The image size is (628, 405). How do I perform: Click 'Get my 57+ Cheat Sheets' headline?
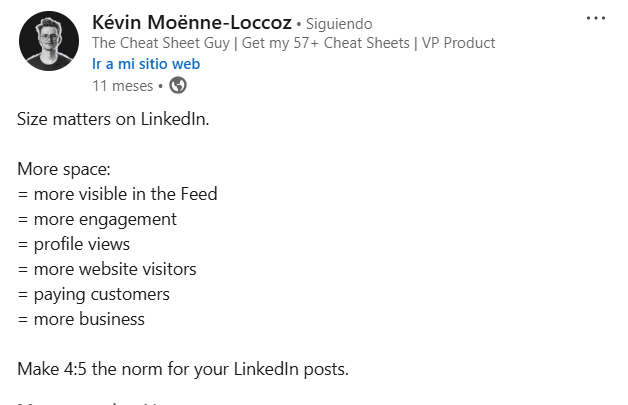[x=326, y=43]
